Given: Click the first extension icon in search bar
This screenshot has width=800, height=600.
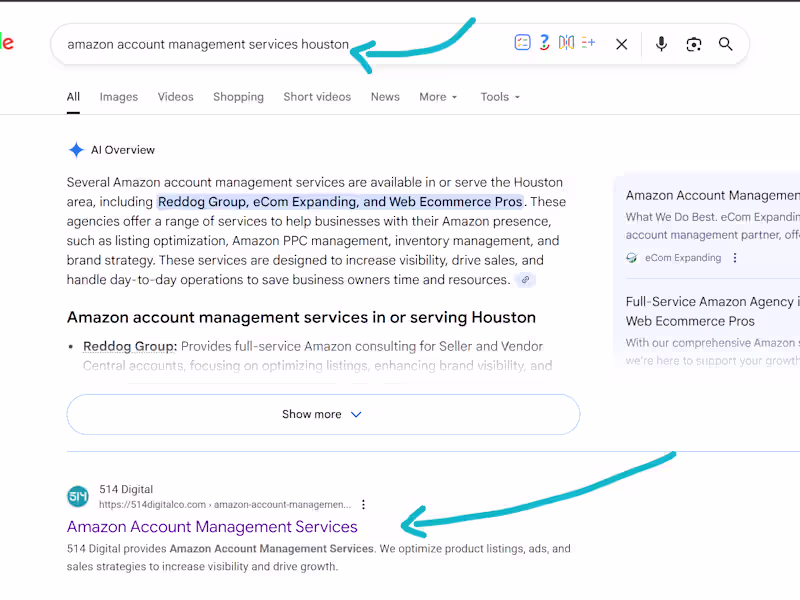Looking at the screenshot, I should coord(522,42).
